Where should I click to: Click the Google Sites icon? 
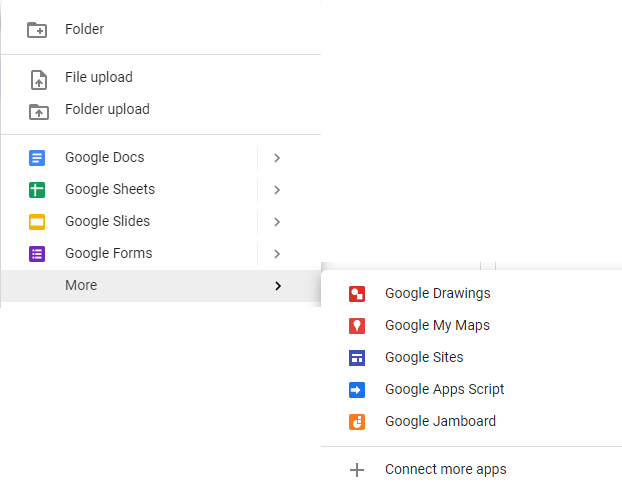point(357,358)
